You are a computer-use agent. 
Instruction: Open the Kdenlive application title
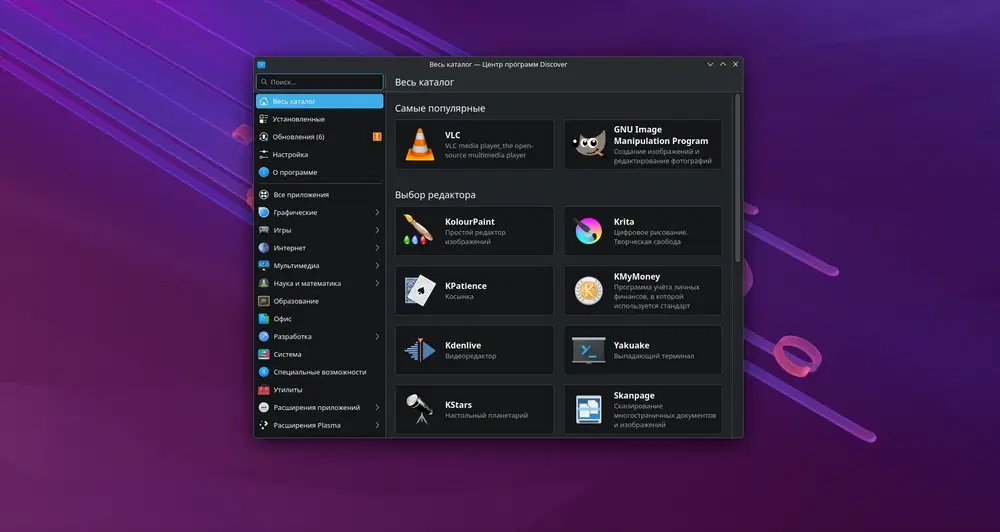[462, 345]
